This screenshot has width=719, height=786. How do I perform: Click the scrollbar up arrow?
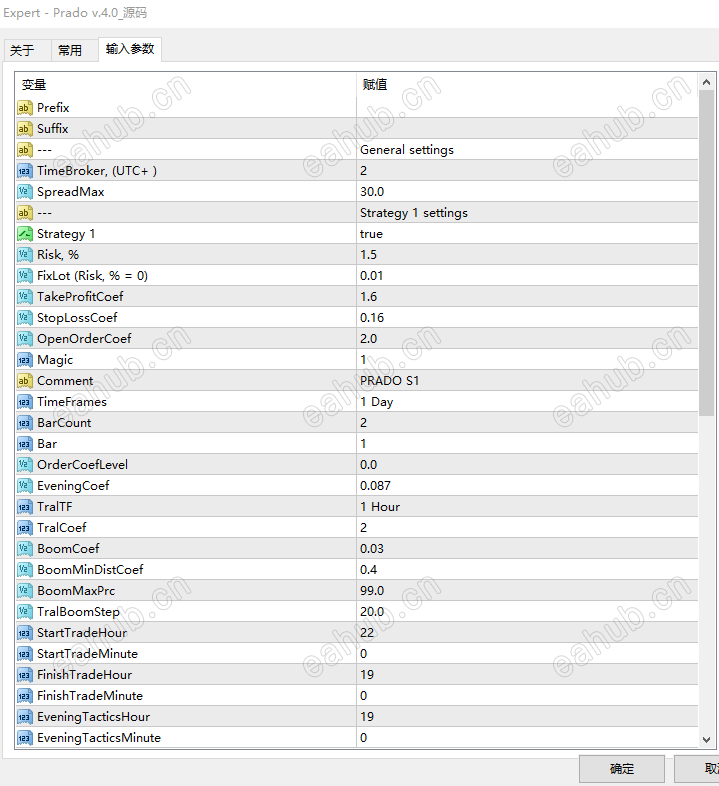click(x=706, y=82)
